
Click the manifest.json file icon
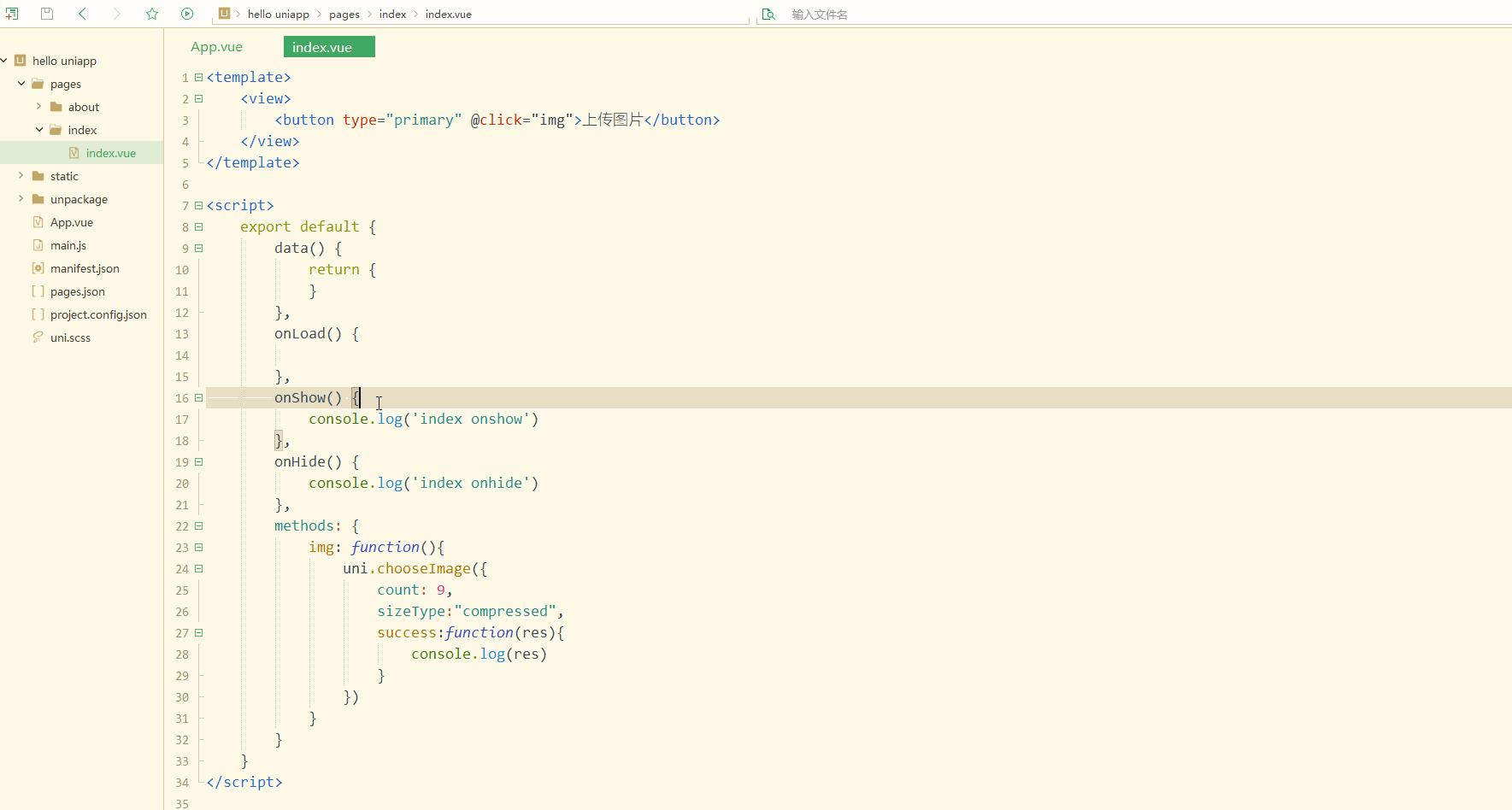pos(38,268)
